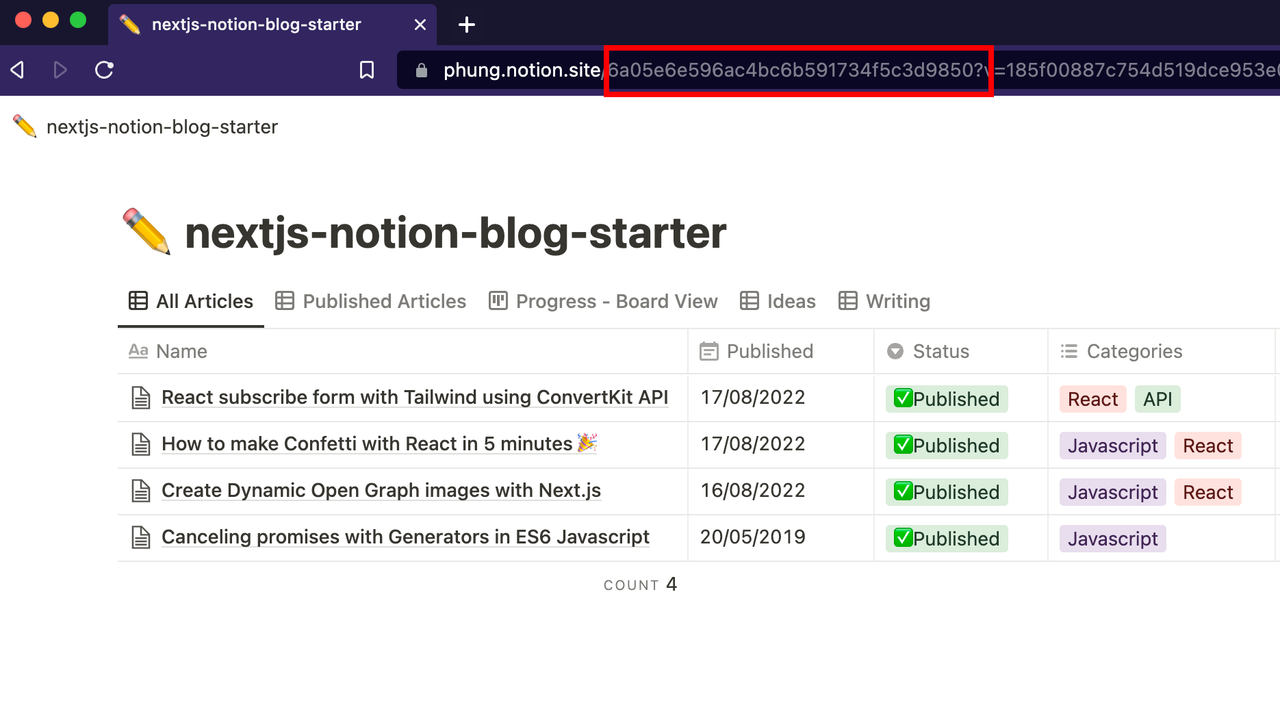Viewport: 1280px width, 720px height.
Task: Click Javascript tag in Canceling promises row
Action: (x=1113, y=539)
